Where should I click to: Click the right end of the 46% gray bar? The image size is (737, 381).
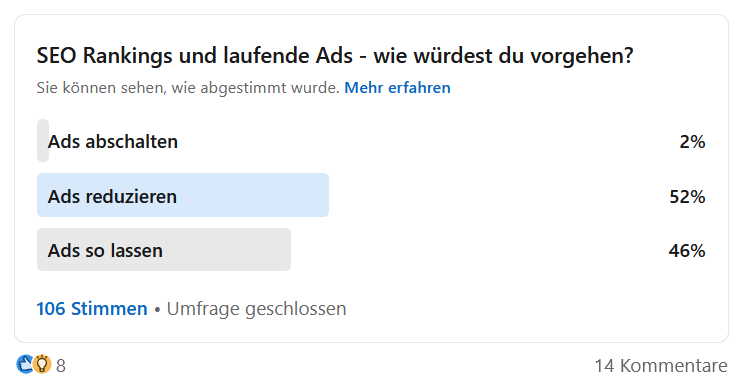[x=286, y=249]
